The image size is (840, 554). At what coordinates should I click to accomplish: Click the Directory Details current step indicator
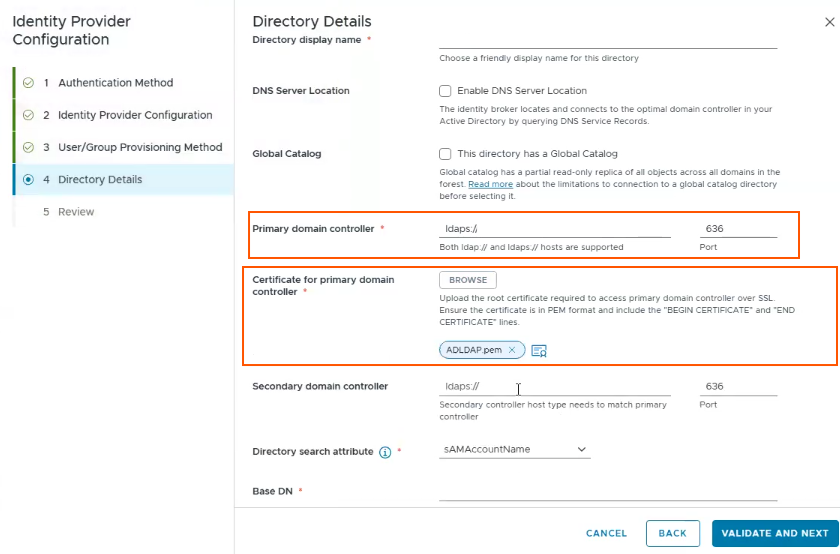(28, 179)
